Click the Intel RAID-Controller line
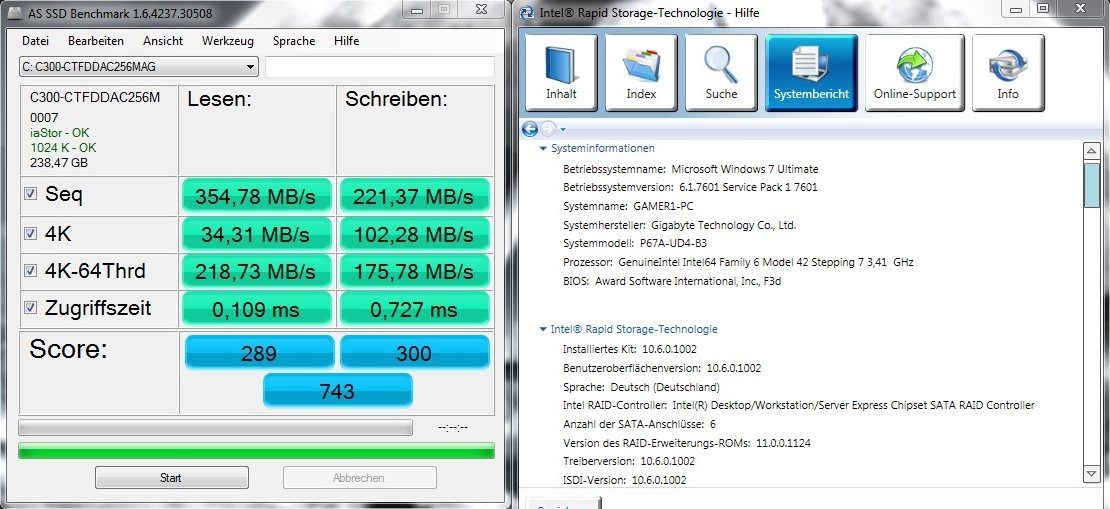The image size is (1110, 509). coord(799,406)
